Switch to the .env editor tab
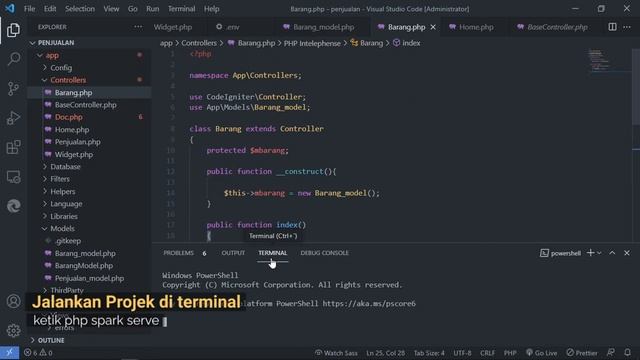 click(232, 27)
